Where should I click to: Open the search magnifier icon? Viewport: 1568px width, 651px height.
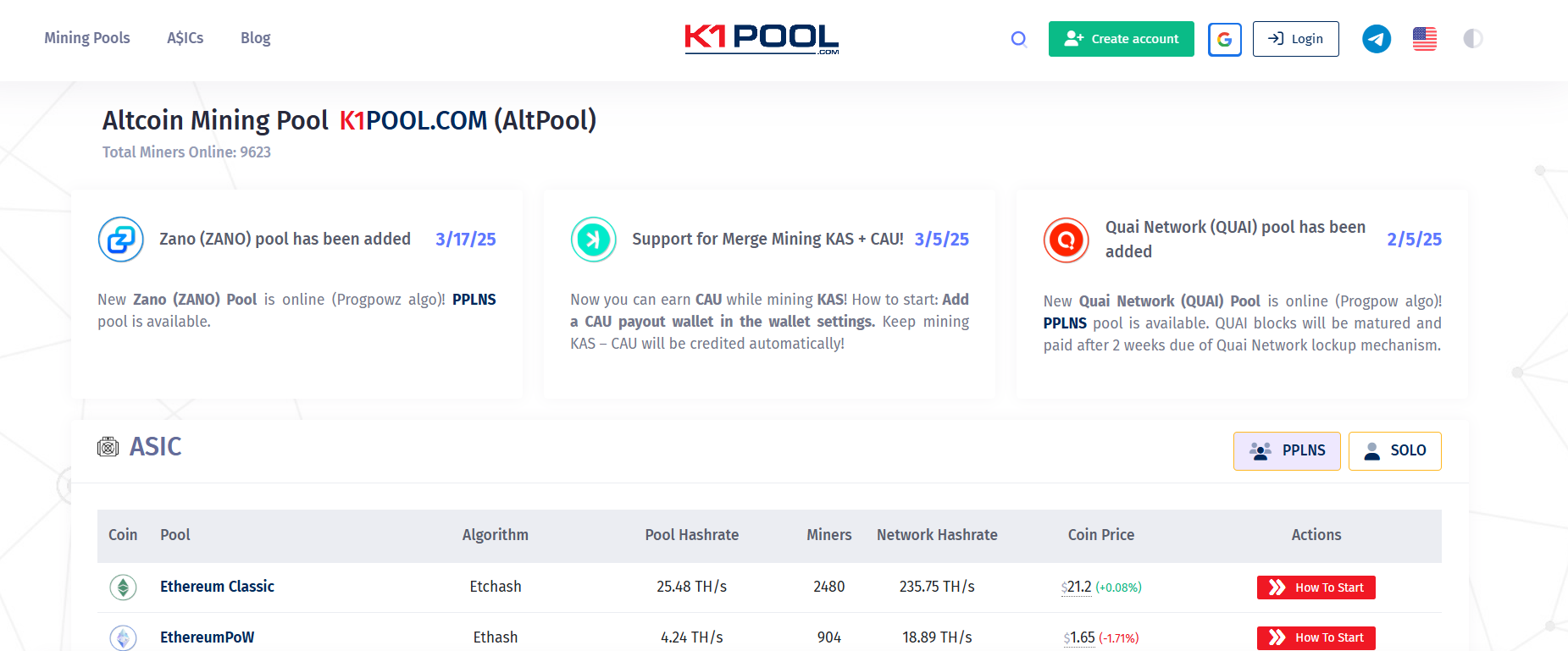(1019, 39)
